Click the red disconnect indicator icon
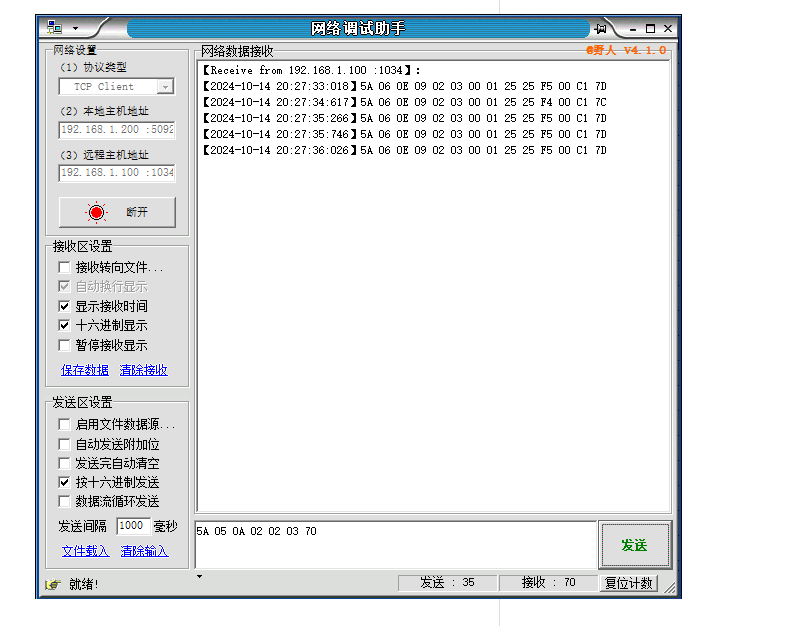The height and width of the screenshot is (626, 793). click(96, 212)
